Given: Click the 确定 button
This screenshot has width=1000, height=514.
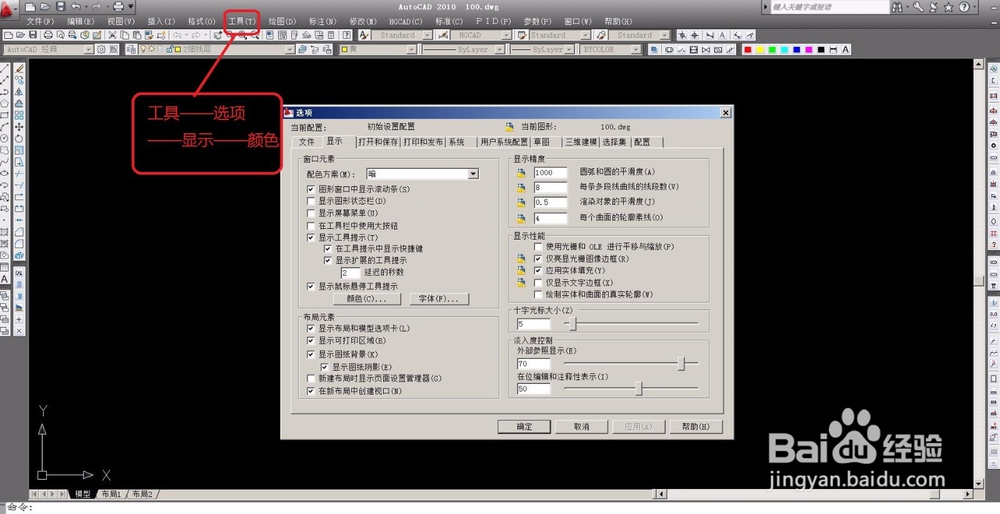Looking at the screenshot, I should 524,427.
